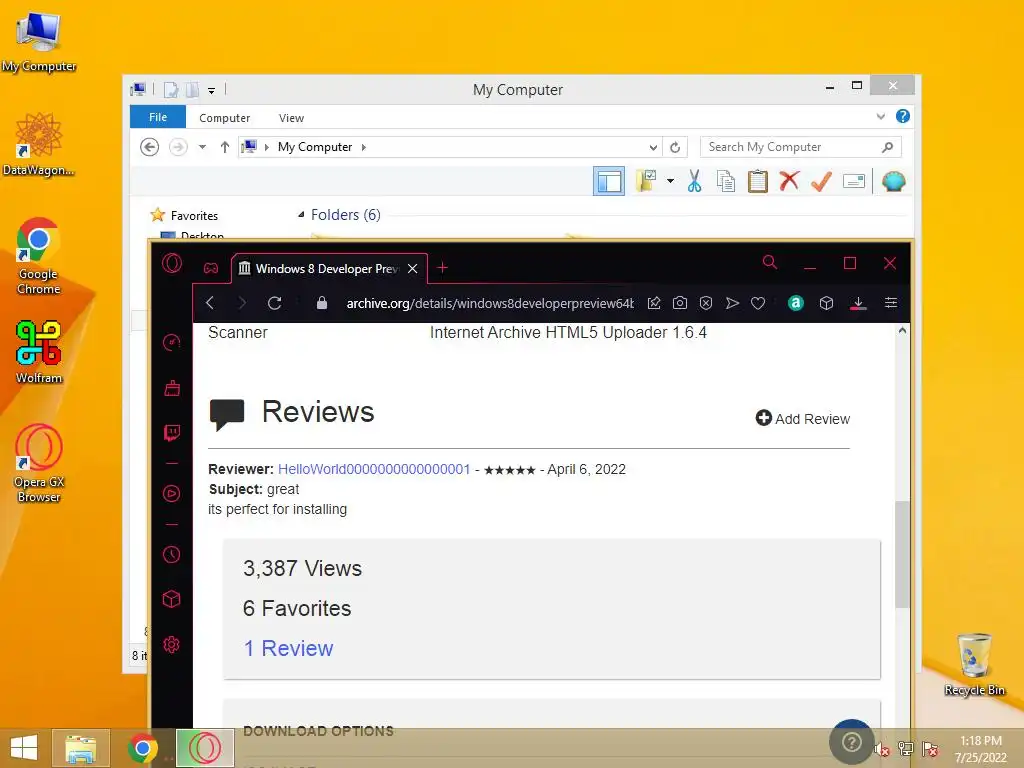Open the File tab in My Computer
Screen dimensions: 1024x768
pyautogui.click(x=158, y=117)
